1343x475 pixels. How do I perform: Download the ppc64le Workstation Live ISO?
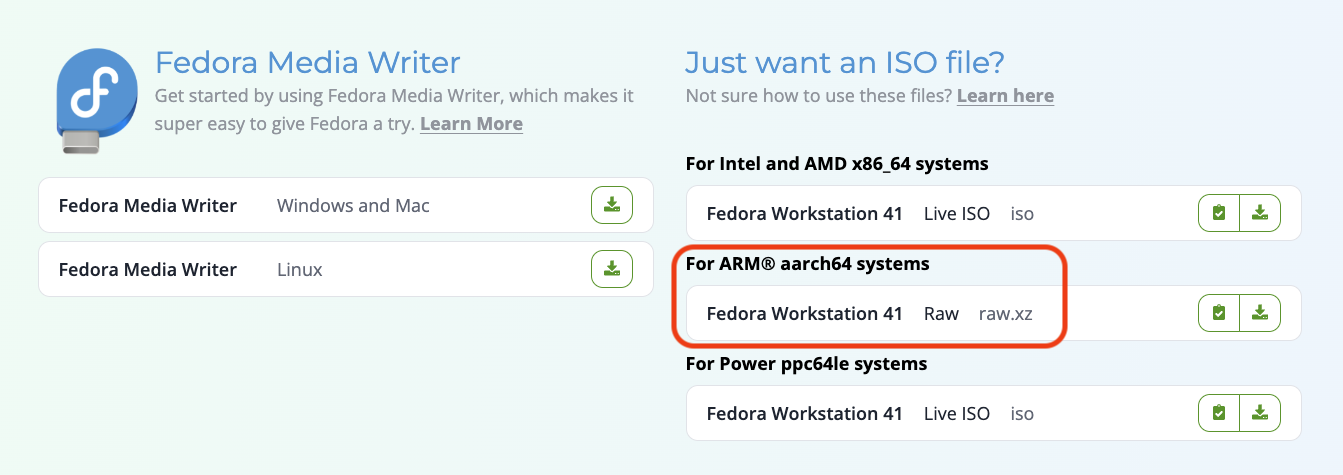(x=1260, y=413)
